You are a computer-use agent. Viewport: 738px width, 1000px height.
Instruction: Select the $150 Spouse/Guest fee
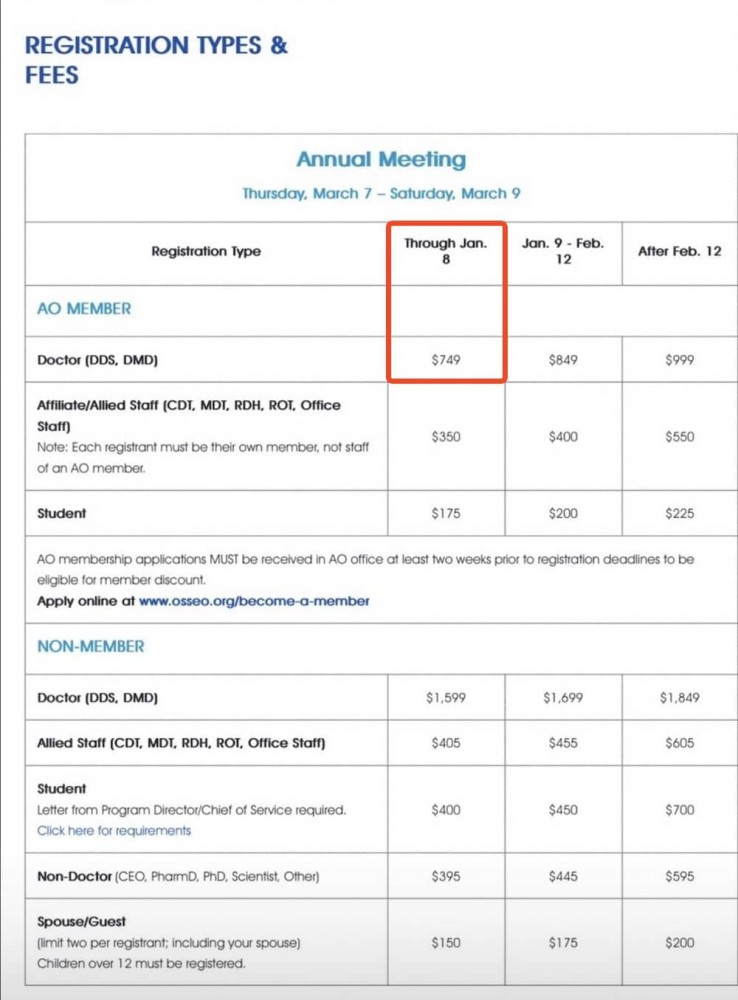coord(446,942)
